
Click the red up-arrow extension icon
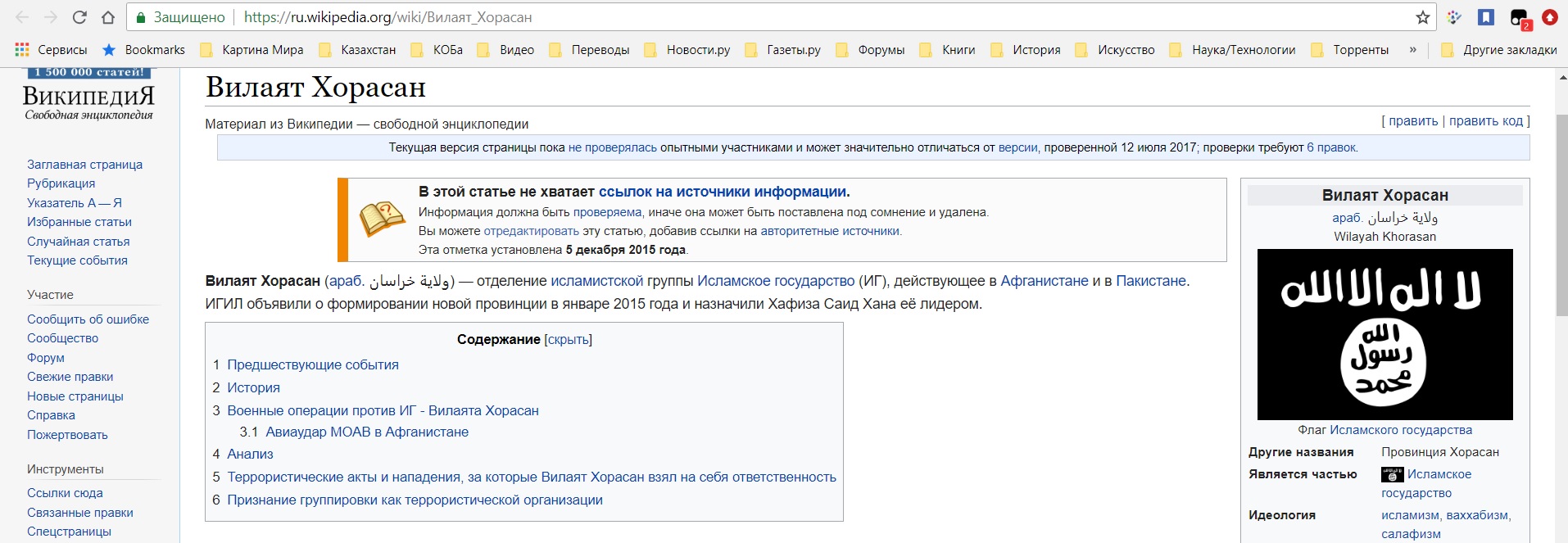point(1549,17)
